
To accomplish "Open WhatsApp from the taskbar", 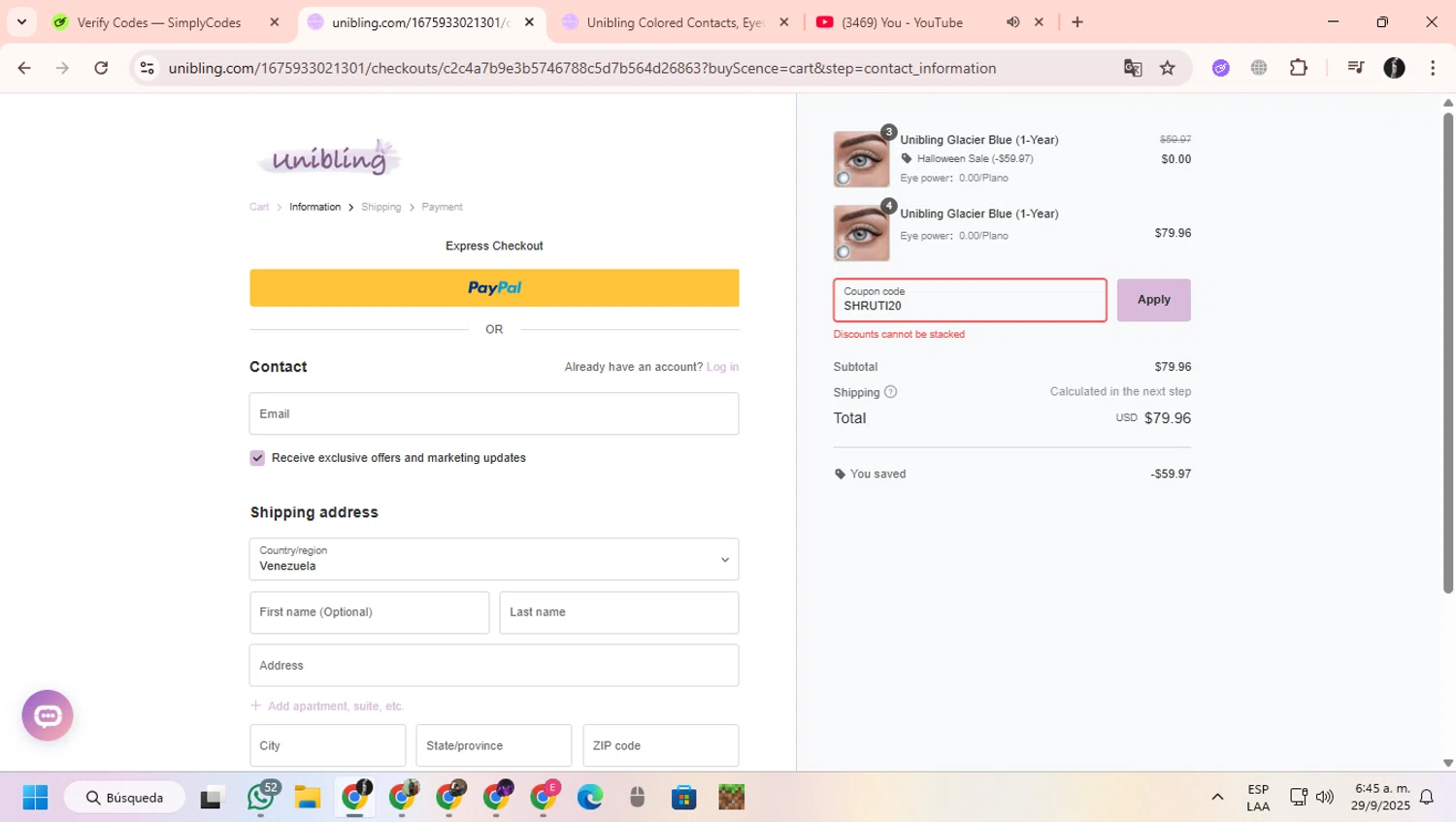I will click(260, 798).
